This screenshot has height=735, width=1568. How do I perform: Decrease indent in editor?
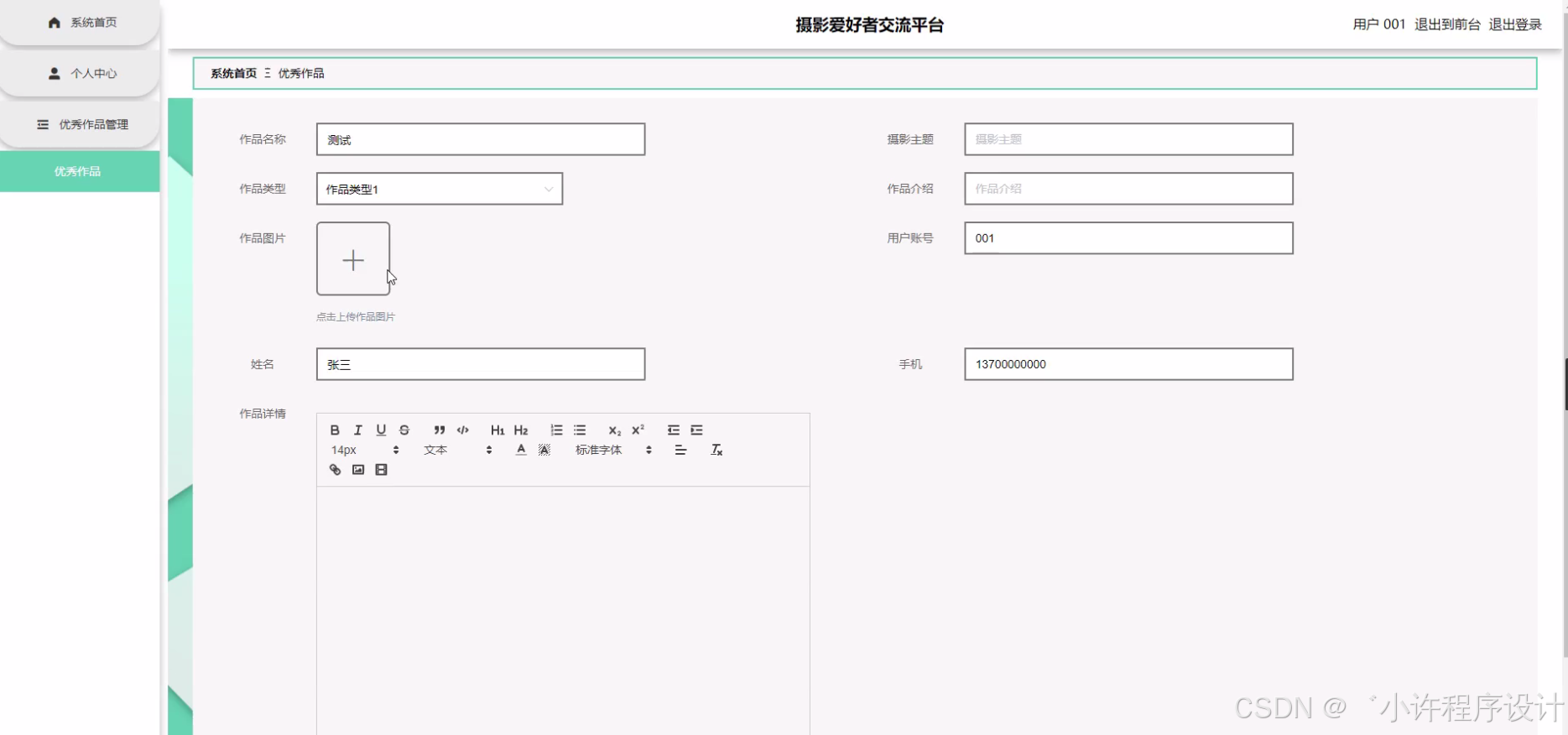(x=673, y=430)
